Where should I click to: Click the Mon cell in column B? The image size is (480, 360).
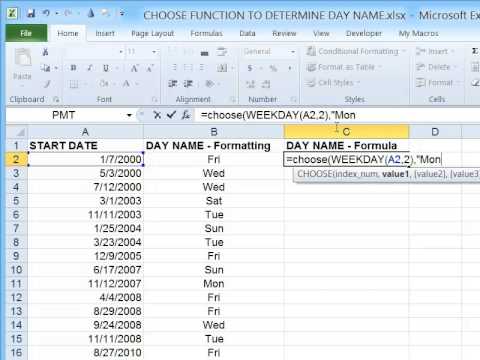pos(214,284)
